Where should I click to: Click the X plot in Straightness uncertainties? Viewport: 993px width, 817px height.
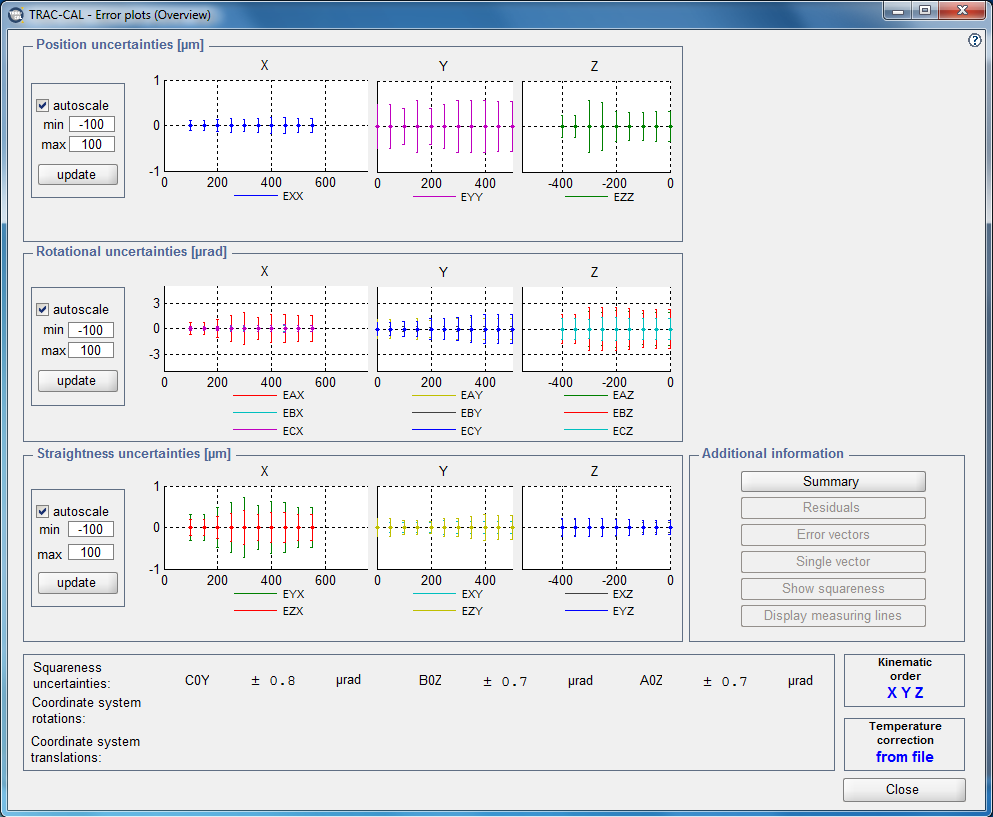(266, 528)
